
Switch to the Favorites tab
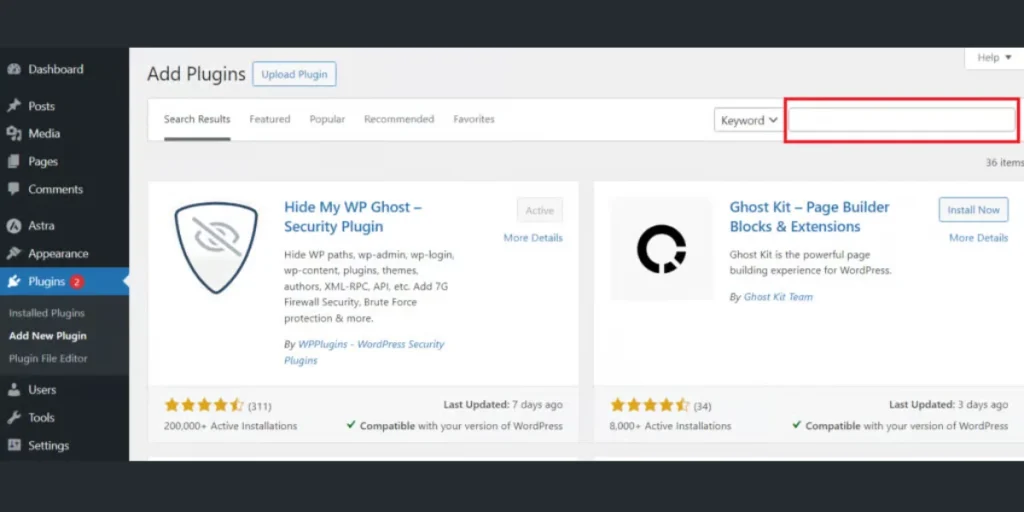pyautogui.click(x=474, y=120)
